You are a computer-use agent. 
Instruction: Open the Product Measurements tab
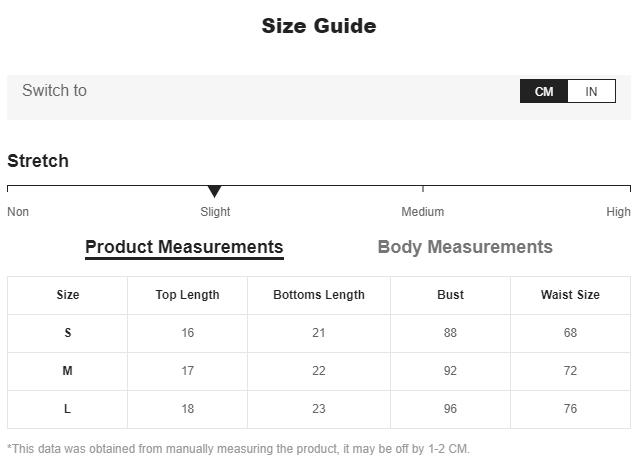(184, 247)
